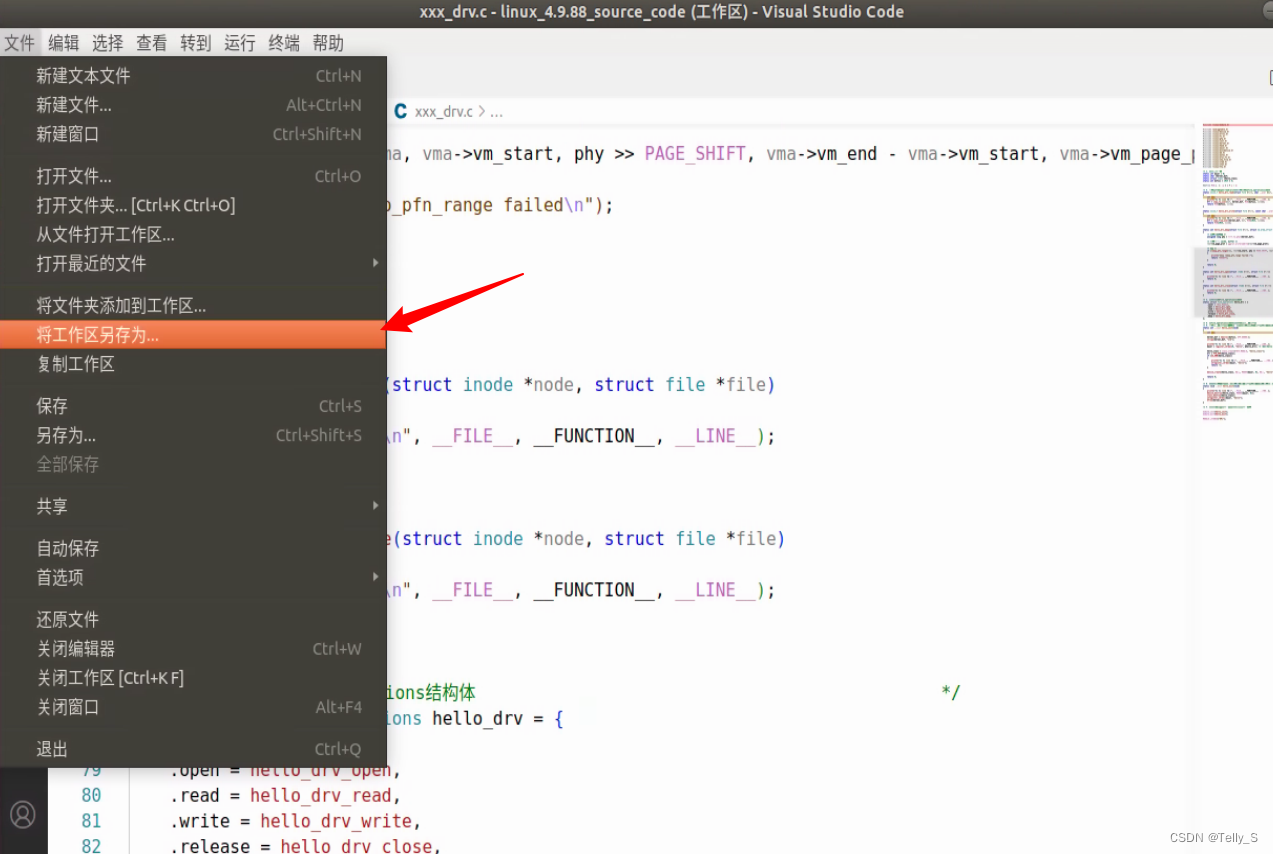Open the Accounts icon in activity bar
The width and height of the screenshot is (1273, 854).
pyautogui.click(x=23, y=814)
